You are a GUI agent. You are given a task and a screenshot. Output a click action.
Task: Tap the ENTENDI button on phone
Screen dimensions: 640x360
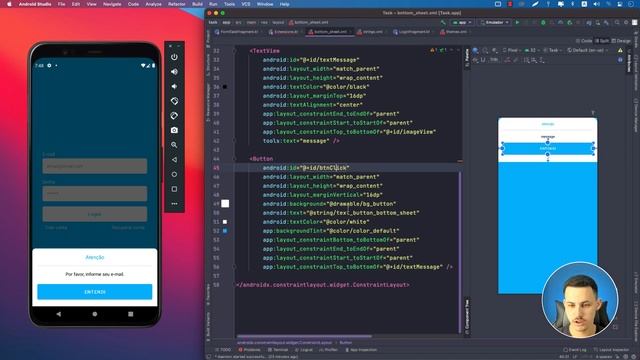pos(95,292)
